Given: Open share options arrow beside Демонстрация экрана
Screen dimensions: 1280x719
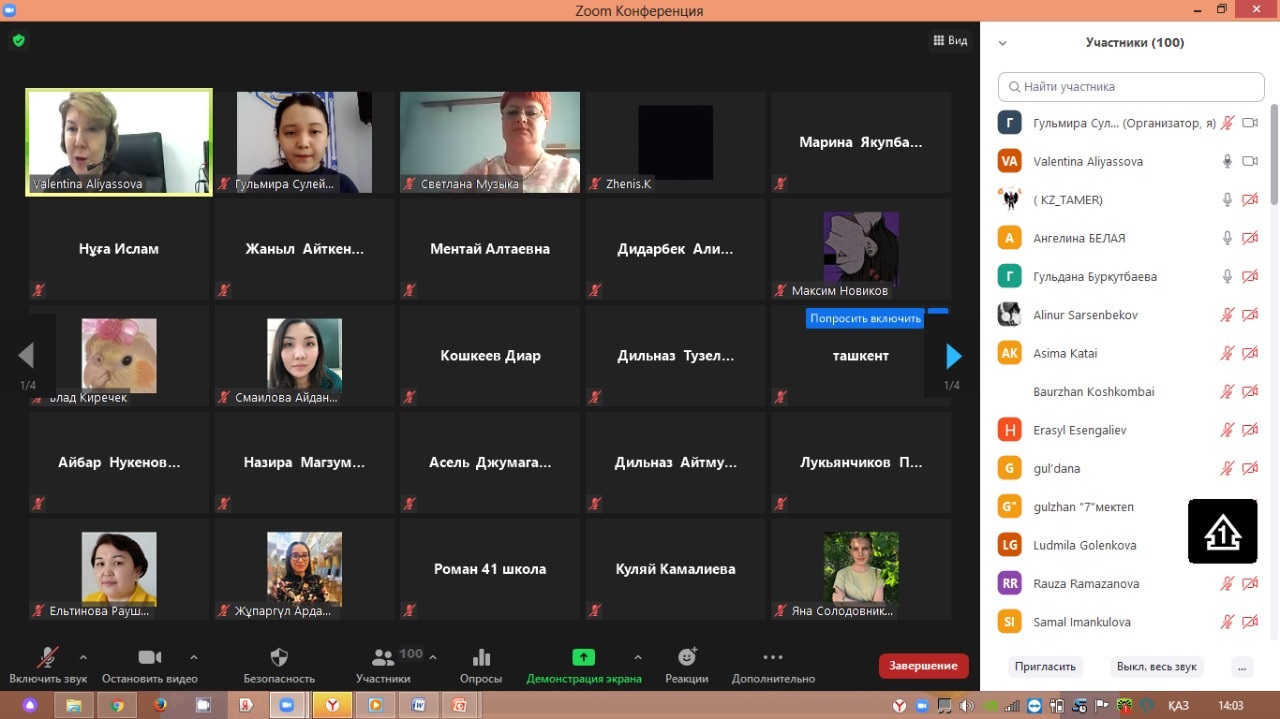Looking at the screenshot, I should click(x=638, y=657).
